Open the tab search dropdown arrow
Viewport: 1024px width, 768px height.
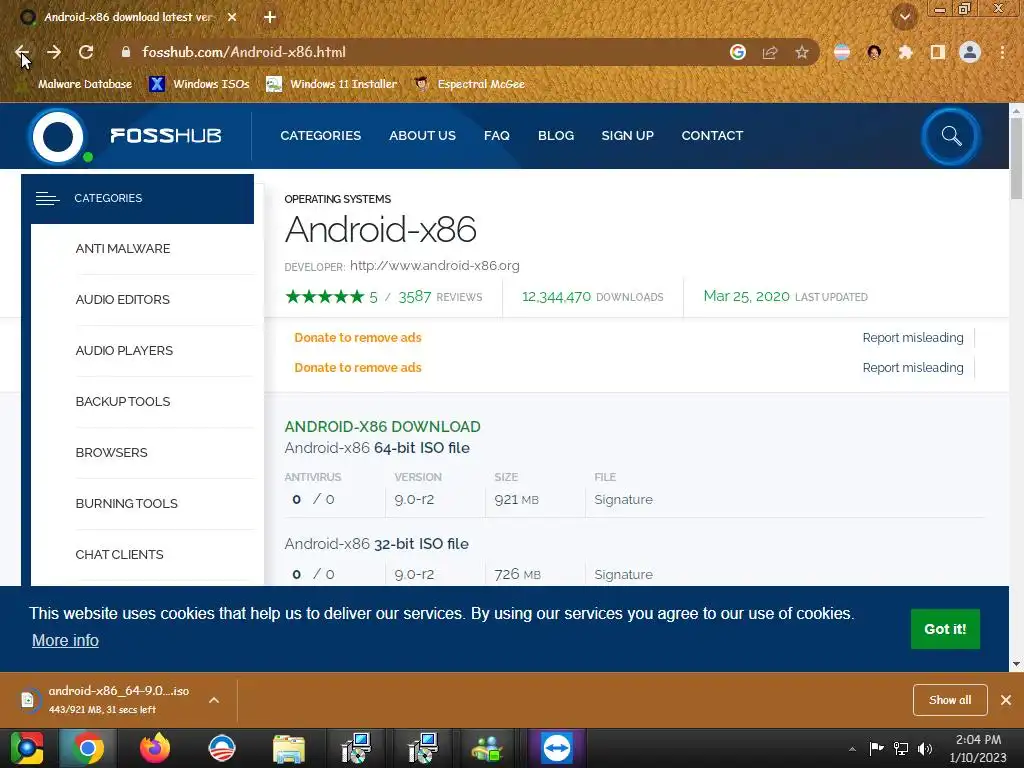point(905,17)
